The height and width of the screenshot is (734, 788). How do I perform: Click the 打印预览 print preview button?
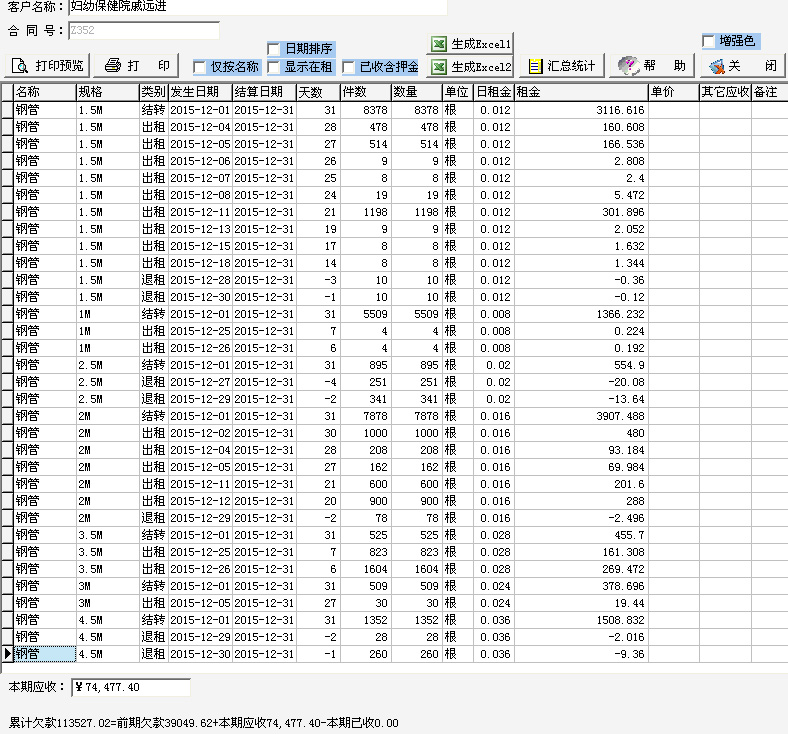(x=48, y=66)
